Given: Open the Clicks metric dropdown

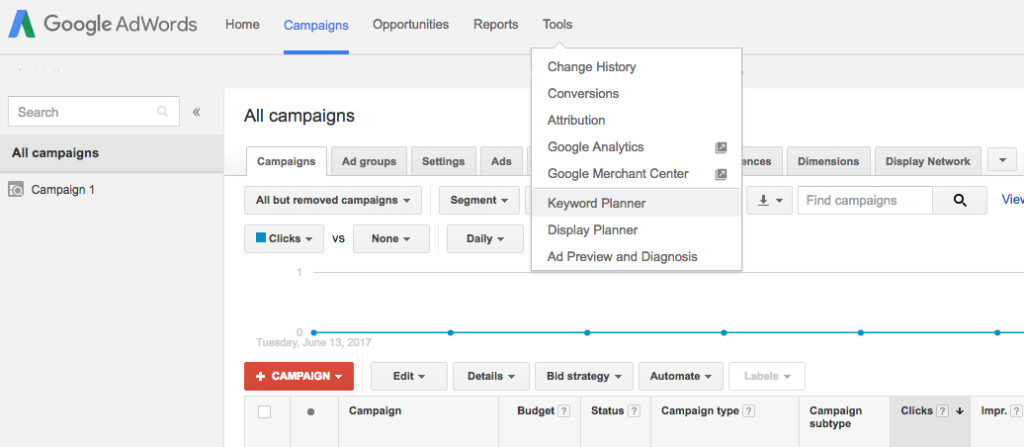Looking at the screenshot, I should 284,239.
